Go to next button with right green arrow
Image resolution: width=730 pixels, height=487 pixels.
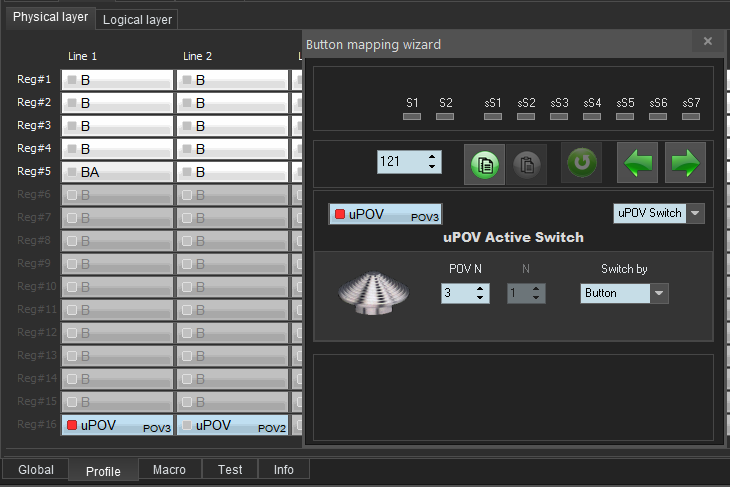685,162
